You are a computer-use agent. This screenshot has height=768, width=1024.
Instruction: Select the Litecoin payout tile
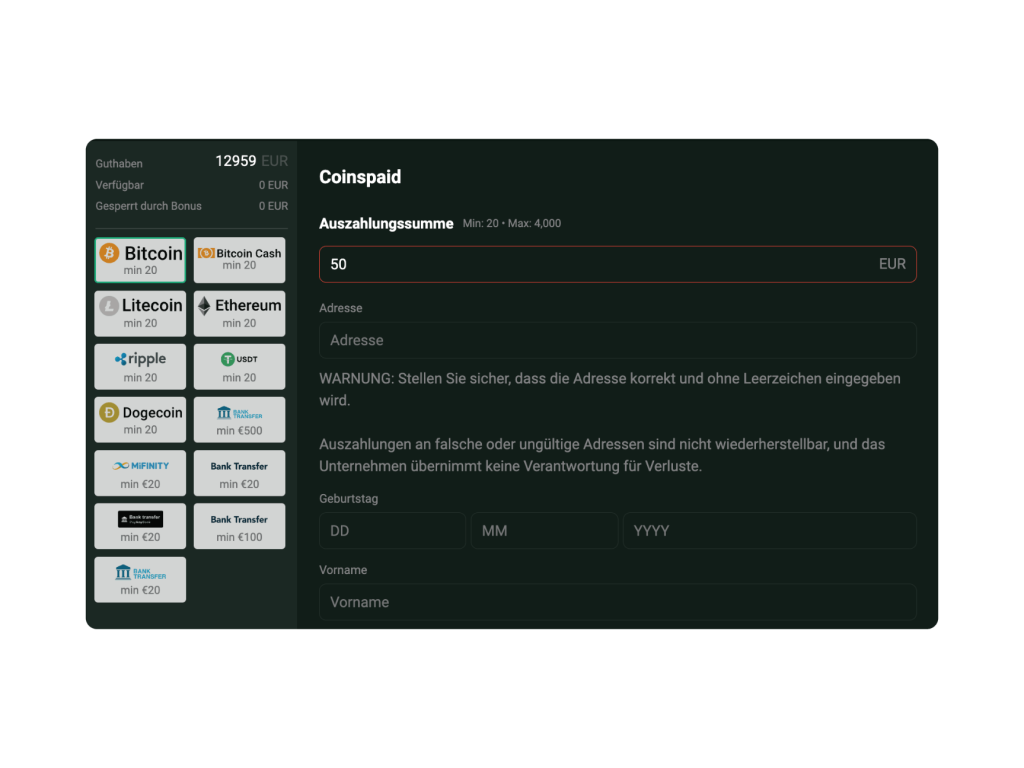140,313
